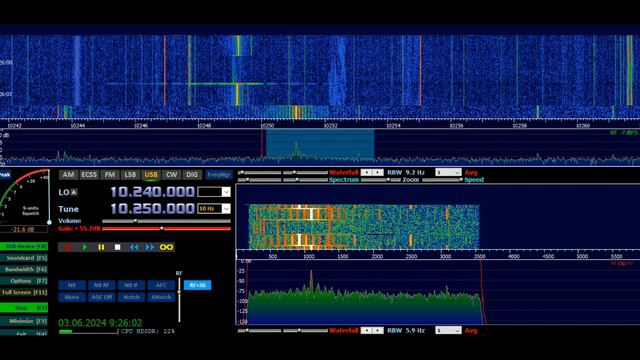The image size is (640, 360).
Task: Pause playback with the yellow pause icon
Action: click(101, 247)
